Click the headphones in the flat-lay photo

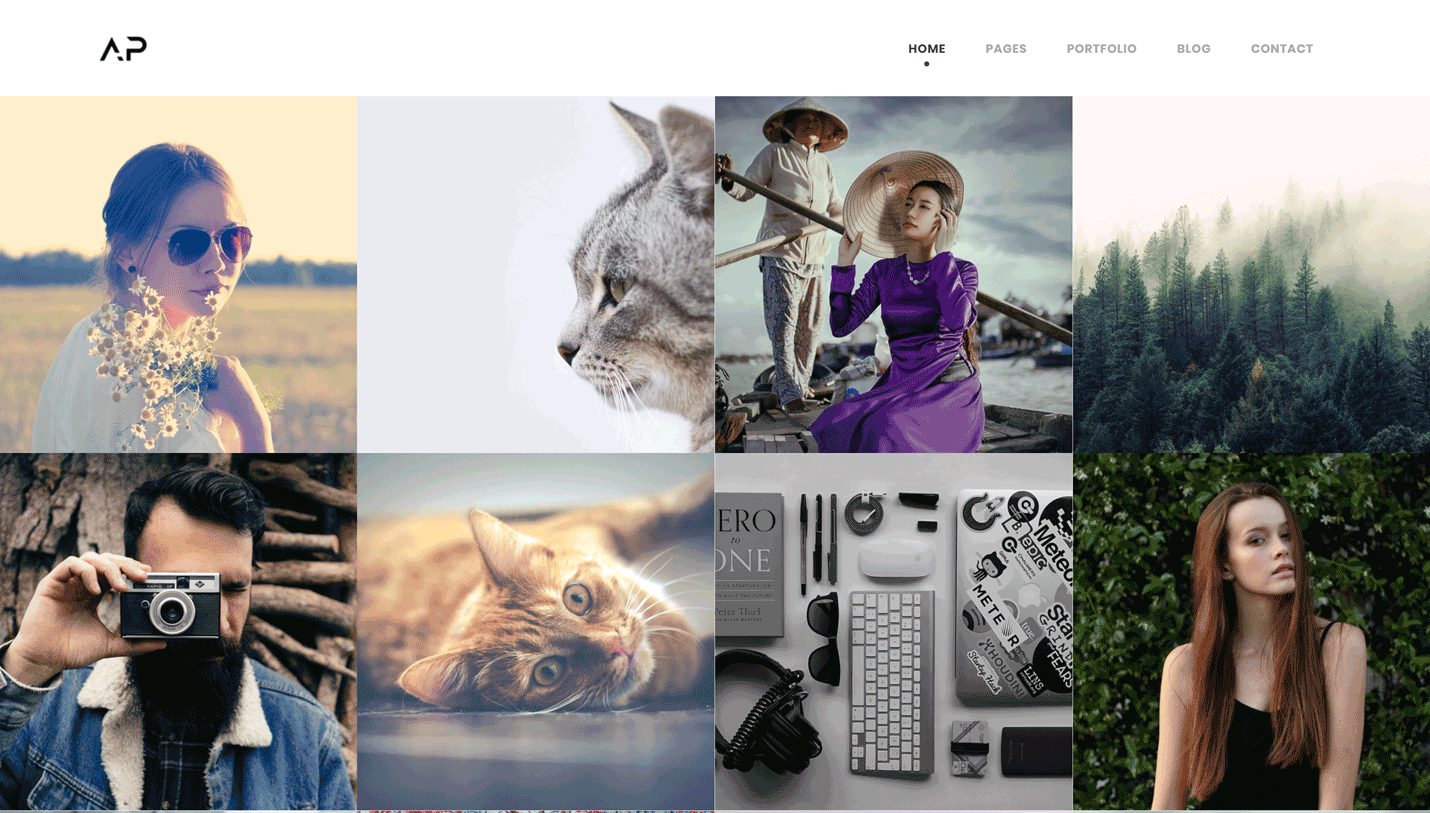click(x=766, y=708)
